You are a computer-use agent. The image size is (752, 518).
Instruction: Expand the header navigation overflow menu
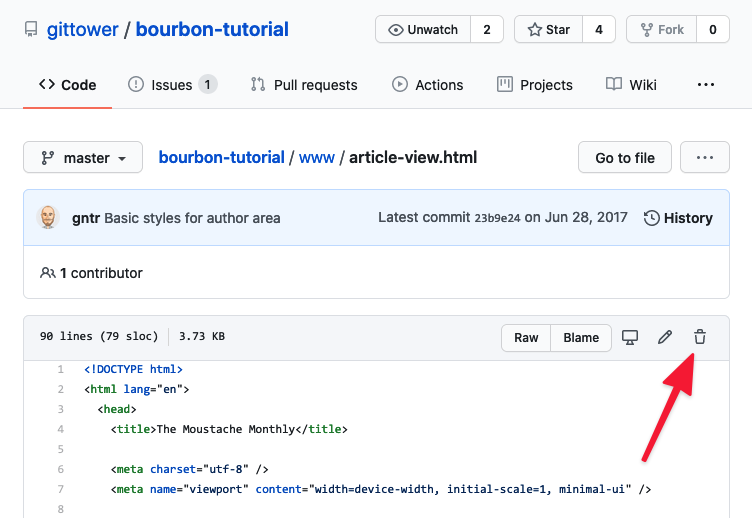point(706,85)
